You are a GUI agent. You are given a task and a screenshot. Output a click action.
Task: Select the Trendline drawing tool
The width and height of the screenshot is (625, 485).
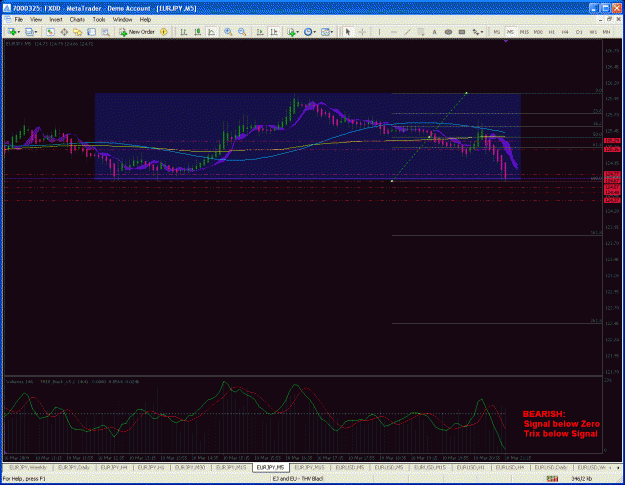coord(407,32)
